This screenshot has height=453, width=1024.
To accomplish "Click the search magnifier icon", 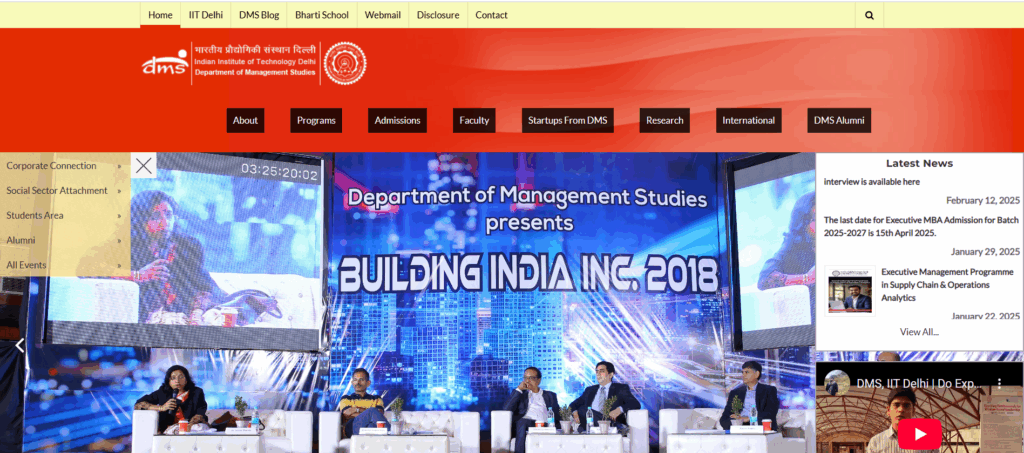I will coord(869,15).
